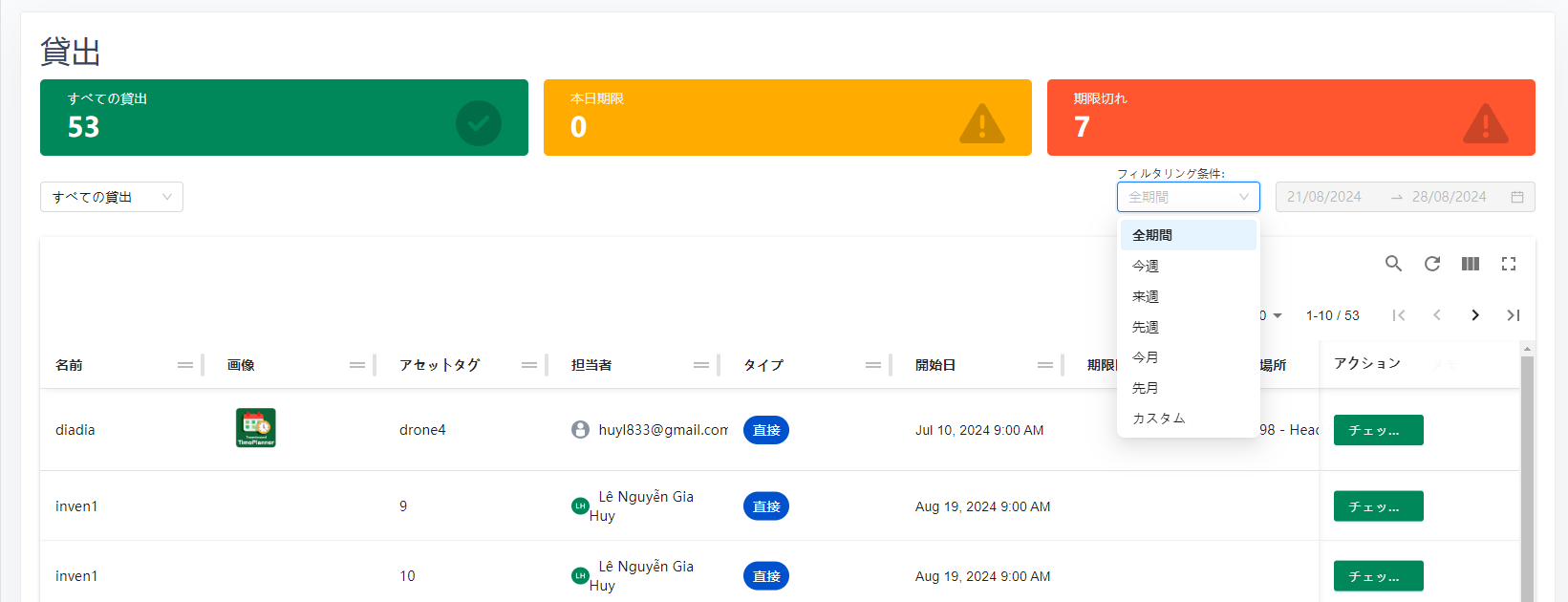This screenshot has height=602, width=1568.
Task: Click the diadia asset thumbnail image
Action: pyautogui.click(x=256, y=428)
